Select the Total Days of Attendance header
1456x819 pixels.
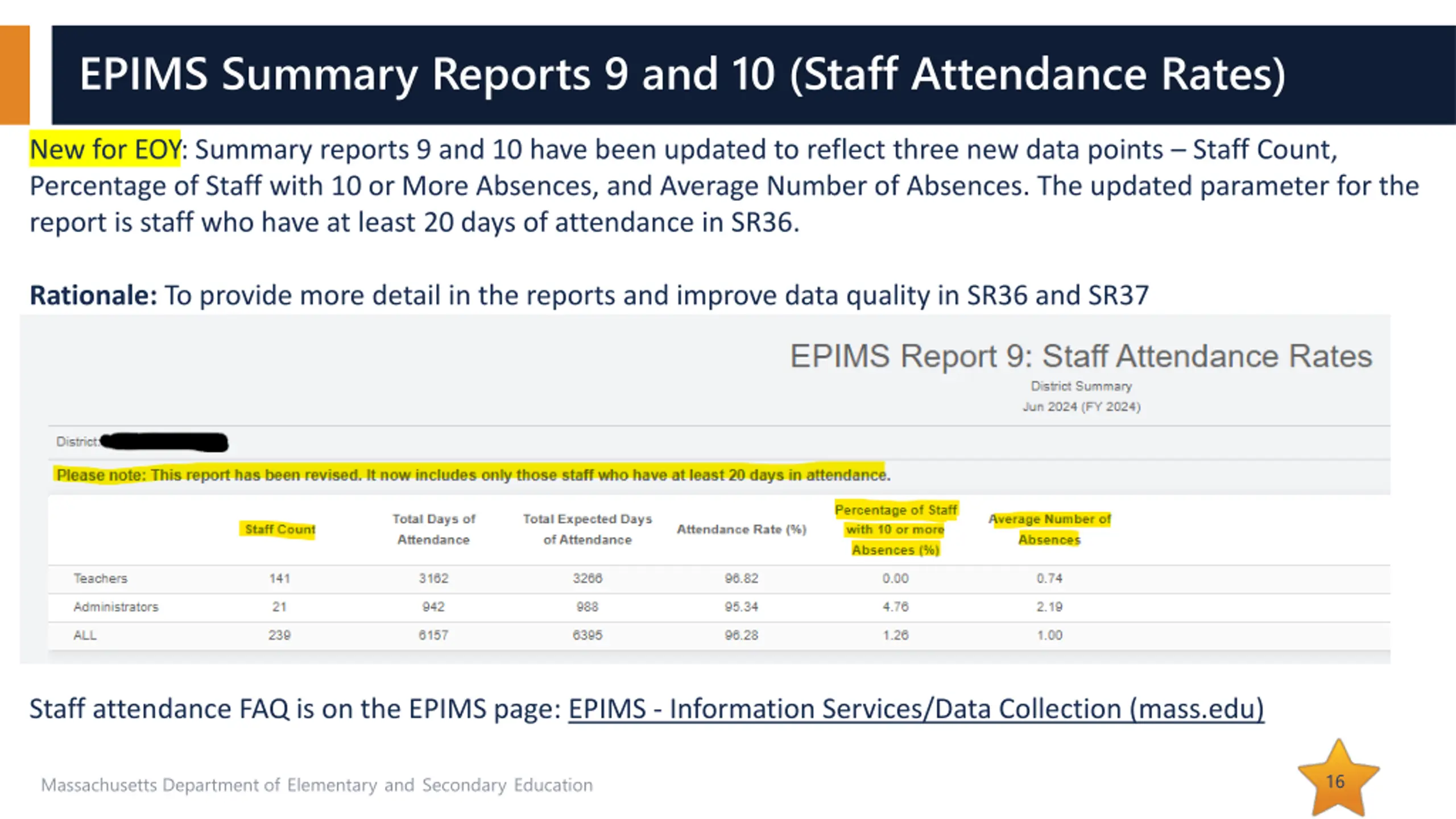coord(433,529)
